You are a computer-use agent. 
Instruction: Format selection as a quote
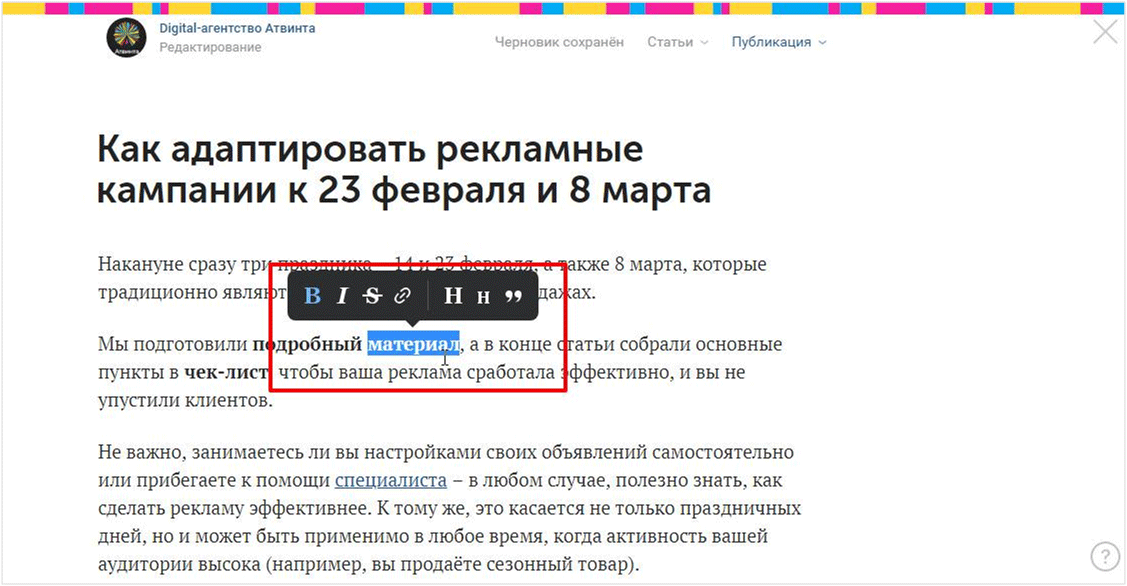coord(513,296)
